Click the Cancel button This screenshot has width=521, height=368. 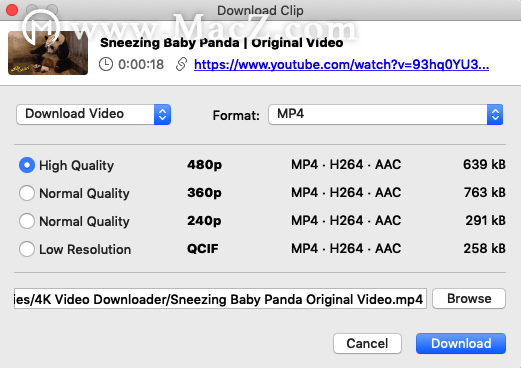click(367, 343)
